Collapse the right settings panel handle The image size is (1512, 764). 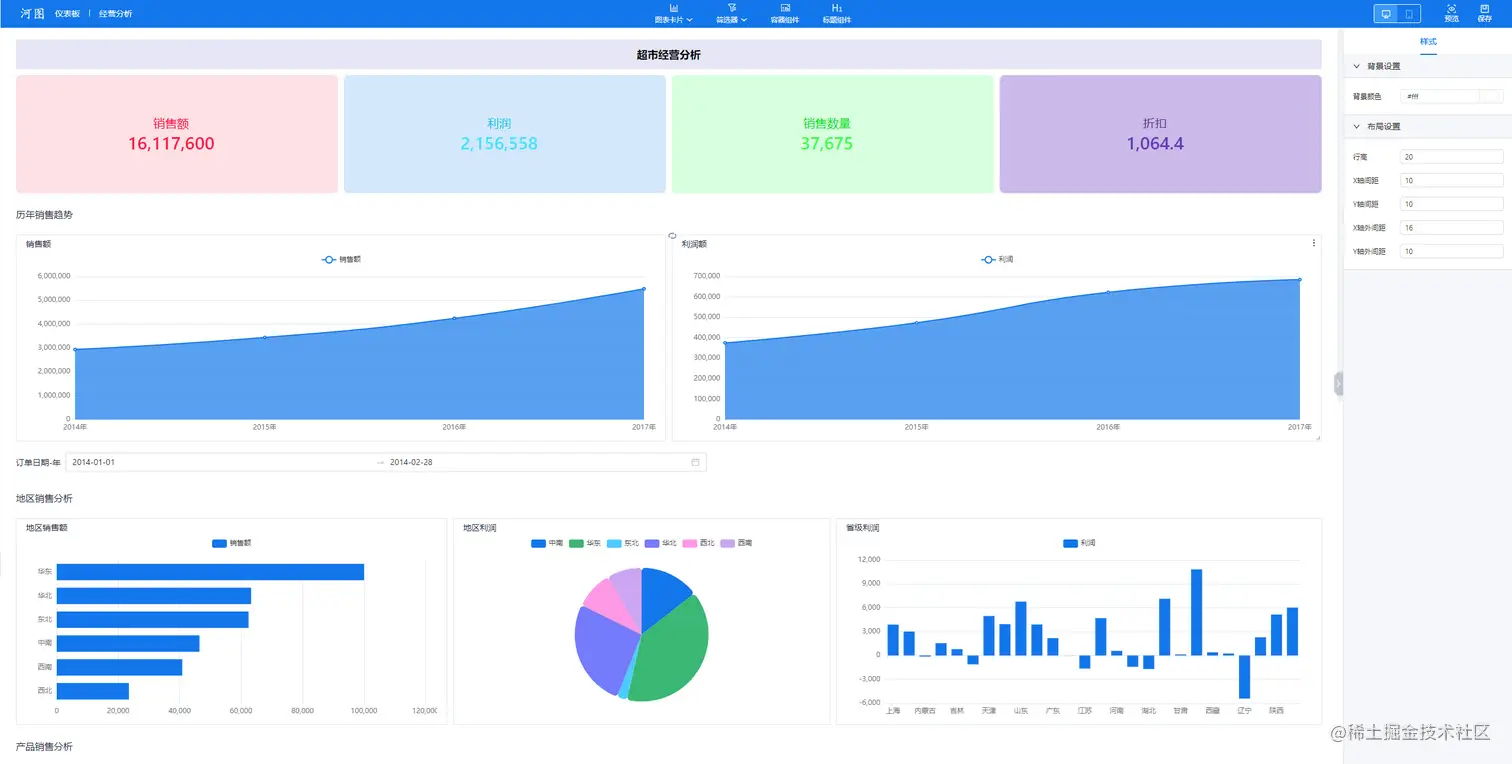pyautogui.click(x=1338, y=384)
